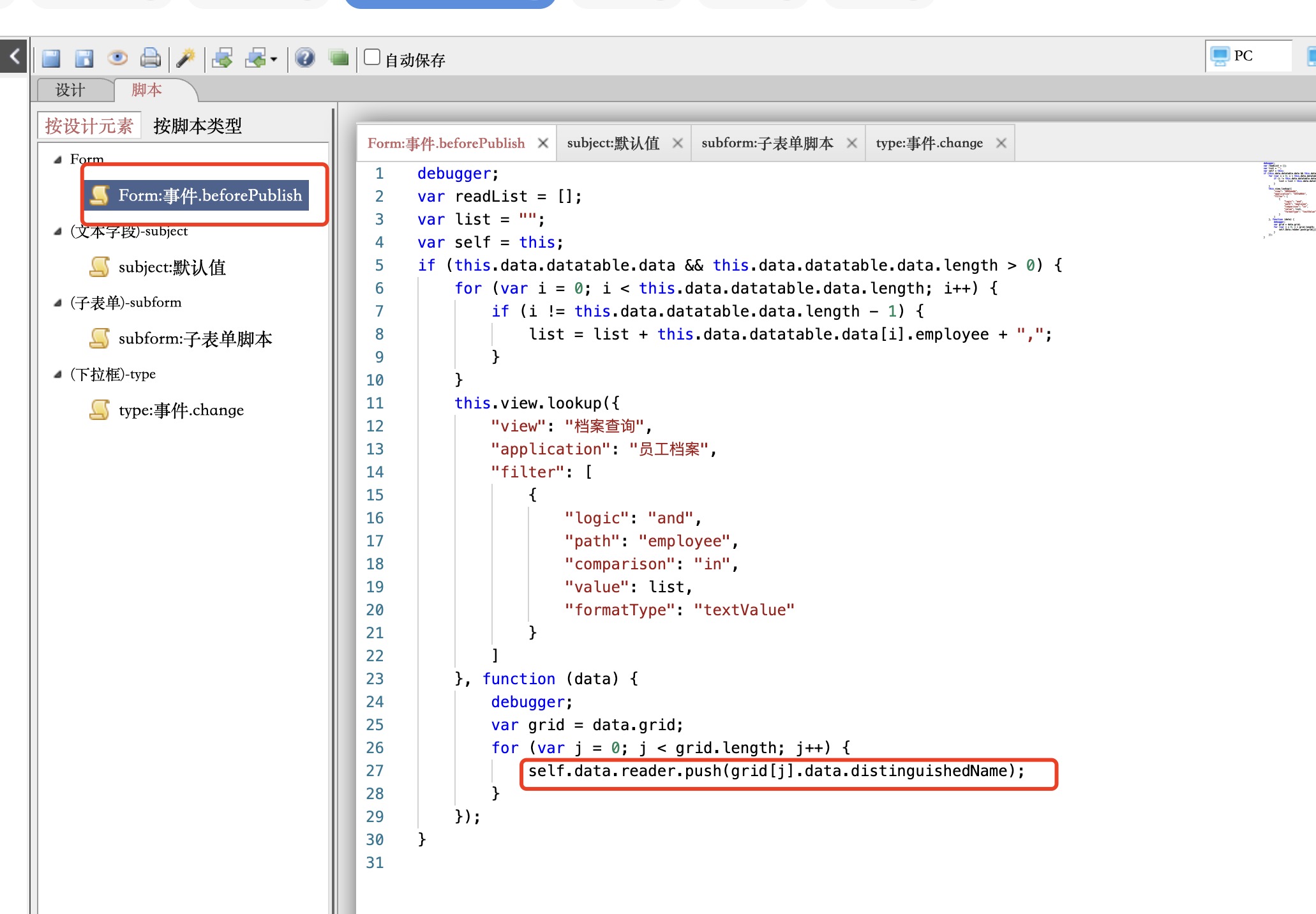This screenshot has width=1316, height=914.
Task: Close the type:事件.change tab
Action: coord(1001,143)
